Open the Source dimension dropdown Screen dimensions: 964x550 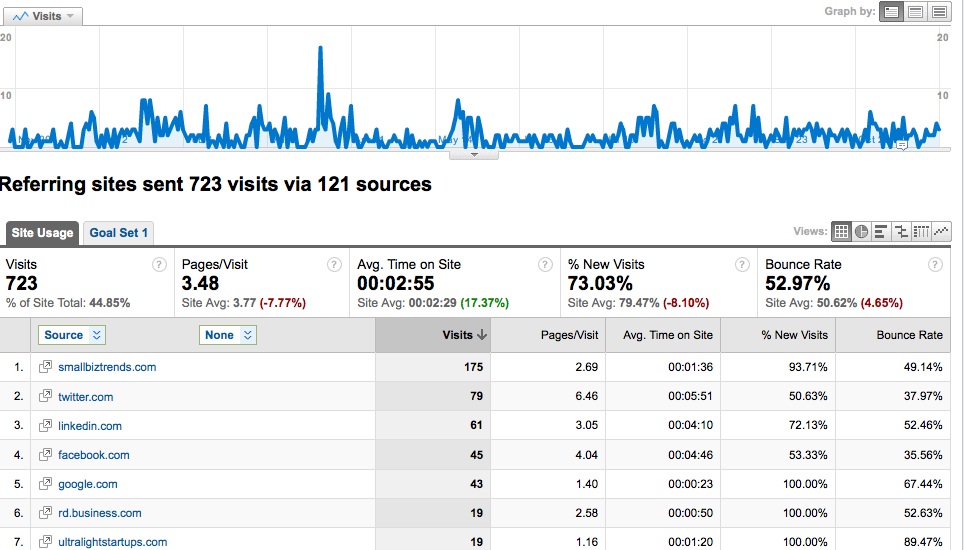tap(72, 335)
